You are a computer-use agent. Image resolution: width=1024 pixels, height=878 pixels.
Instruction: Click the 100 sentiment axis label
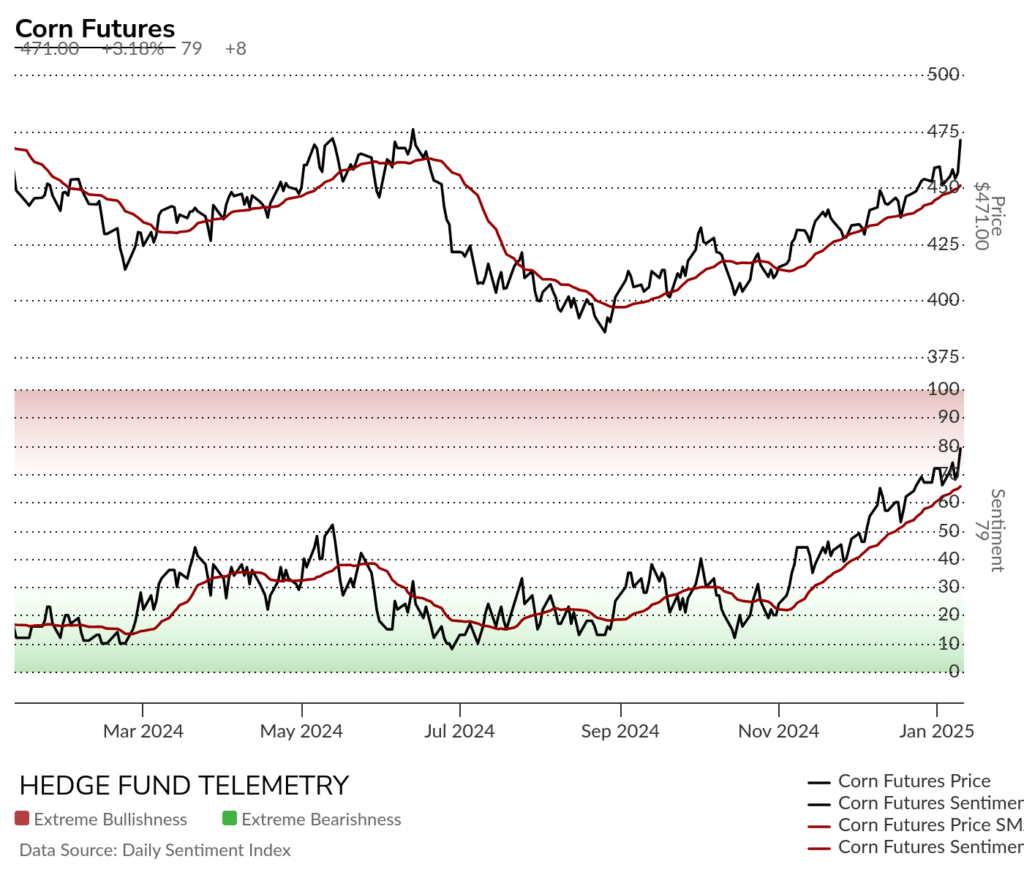point(943,389)
